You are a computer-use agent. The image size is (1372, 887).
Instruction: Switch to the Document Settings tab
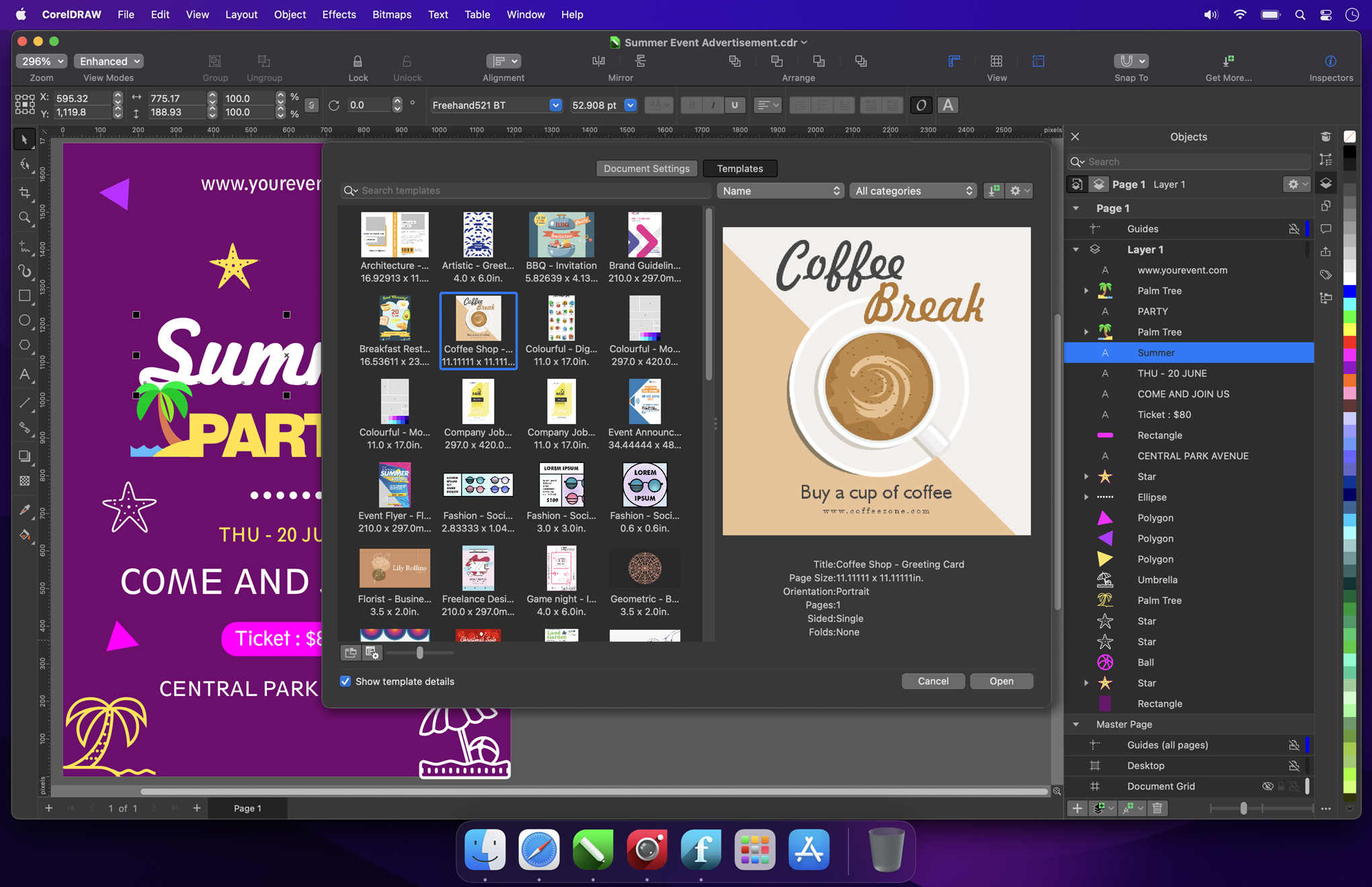pos(646,168)
